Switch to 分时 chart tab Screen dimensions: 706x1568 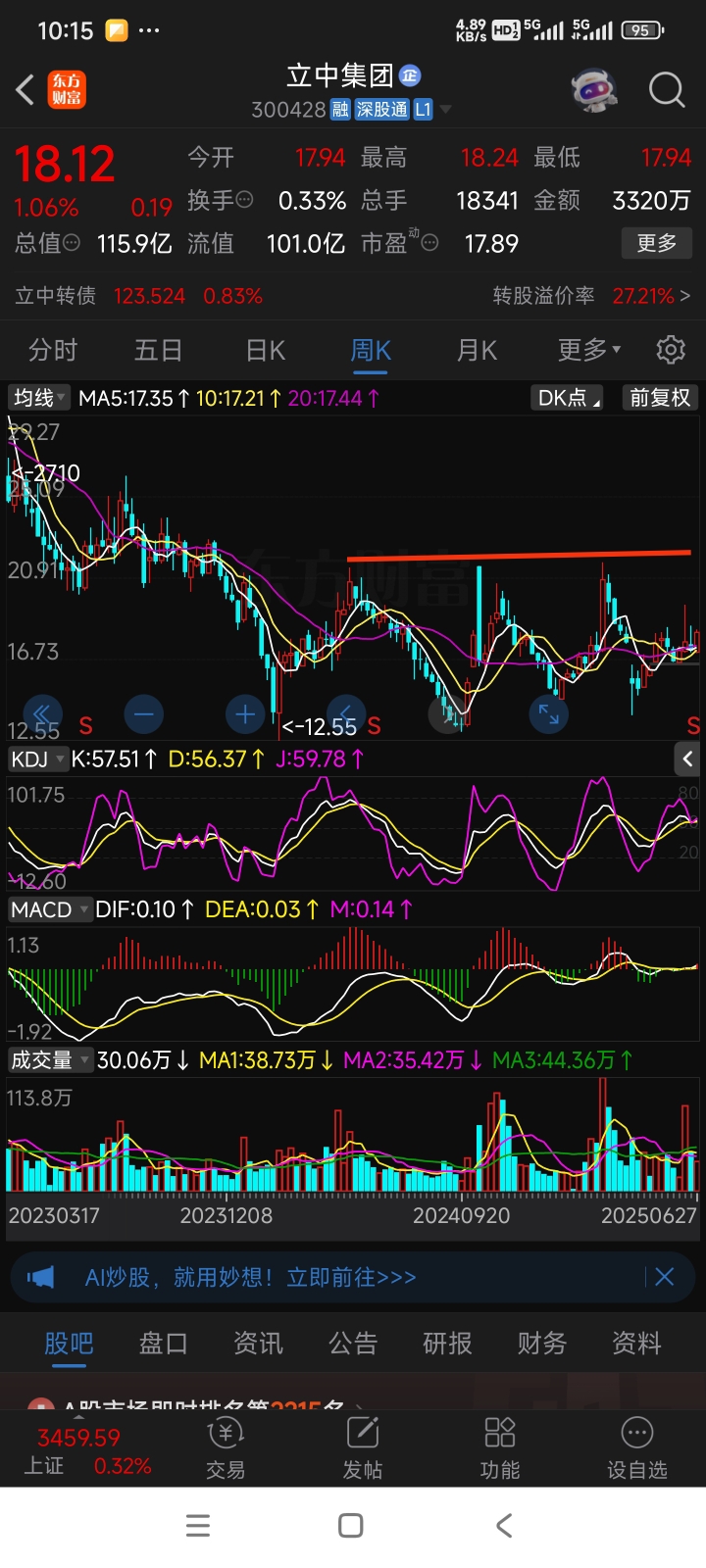click(53, 350)
